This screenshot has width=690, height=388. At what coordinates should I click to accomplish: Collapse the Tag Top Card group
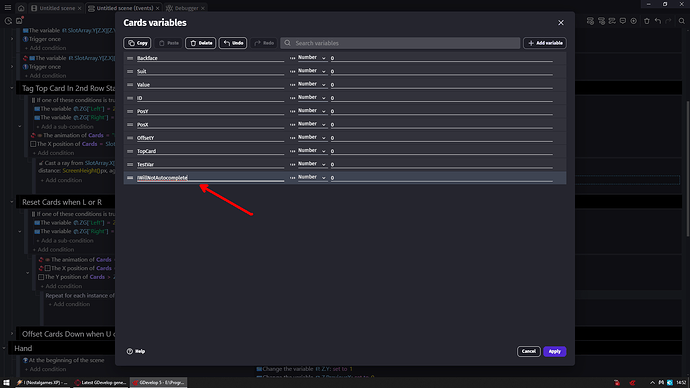point(12,88)
